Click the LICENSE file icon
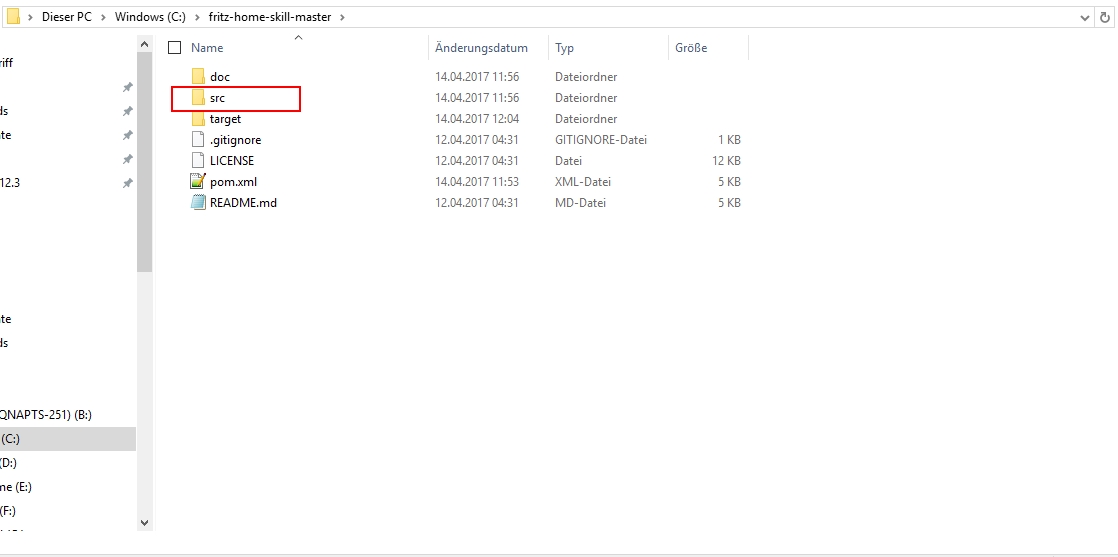1118x557 pixels. coord(197,161)
